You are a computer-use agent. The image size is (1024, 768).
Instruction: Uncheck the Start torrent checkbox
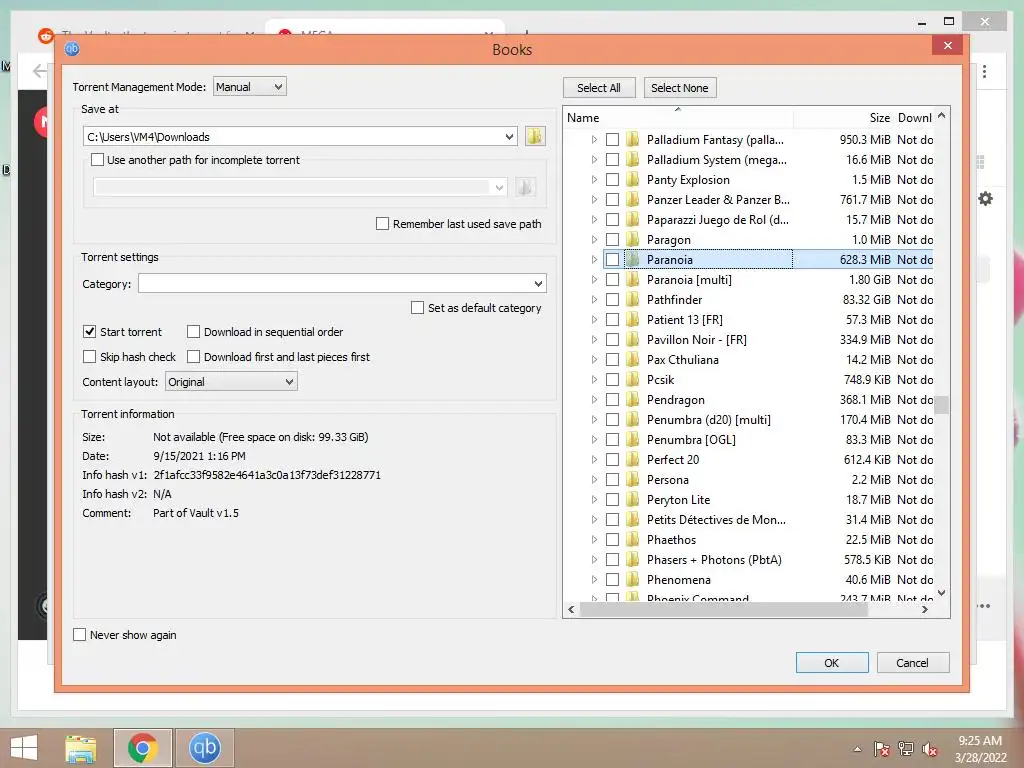click(x=89, y=332)
